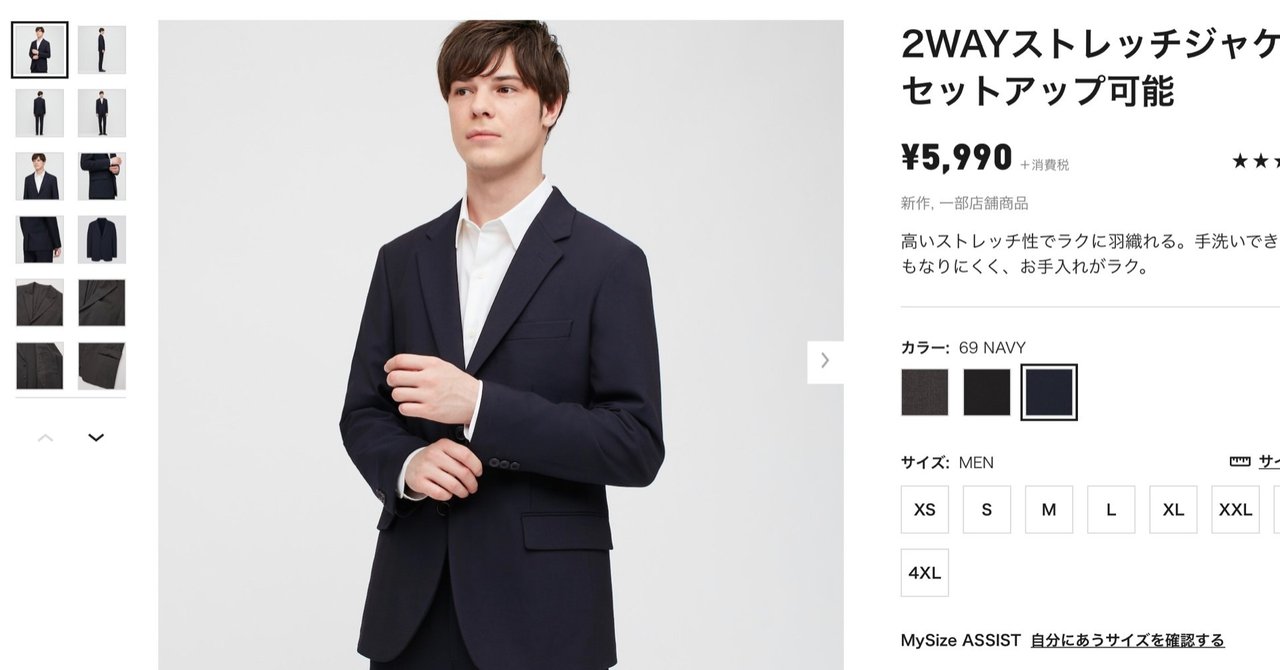Select the dark gray color swatch
The width and height of the screenshot is (1280, 670).
[x=925, y=392]
